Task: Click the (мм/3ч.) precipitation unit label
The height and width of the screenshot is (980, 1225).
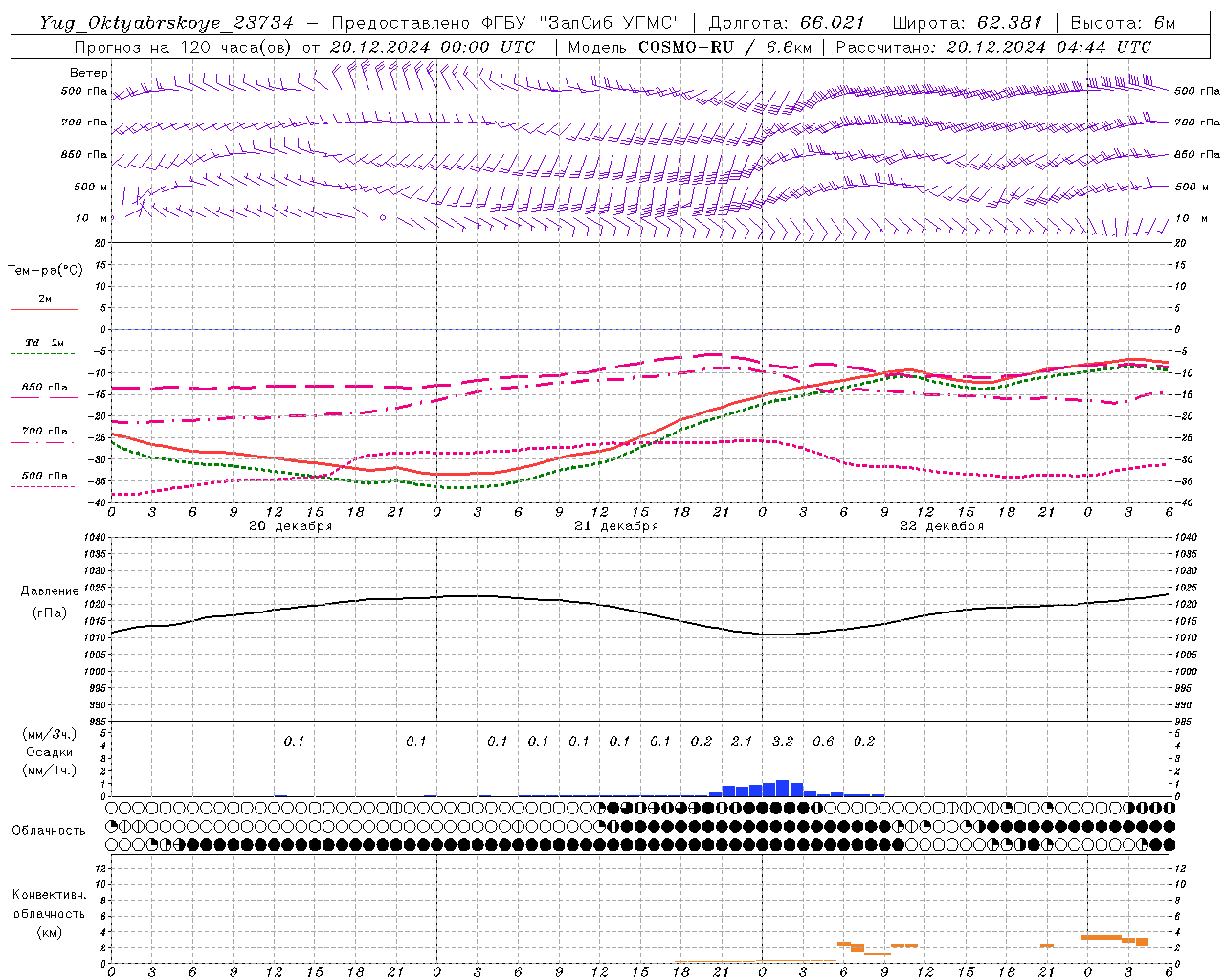Action: [x=50, y=734]
